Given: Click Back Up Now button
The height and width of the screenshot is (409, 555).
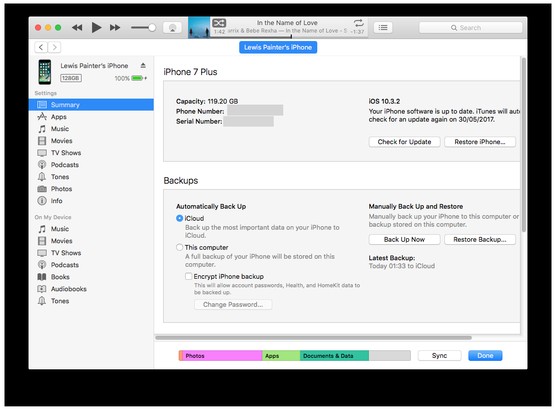Looking at the screenshot, I should tap(404, 240).
